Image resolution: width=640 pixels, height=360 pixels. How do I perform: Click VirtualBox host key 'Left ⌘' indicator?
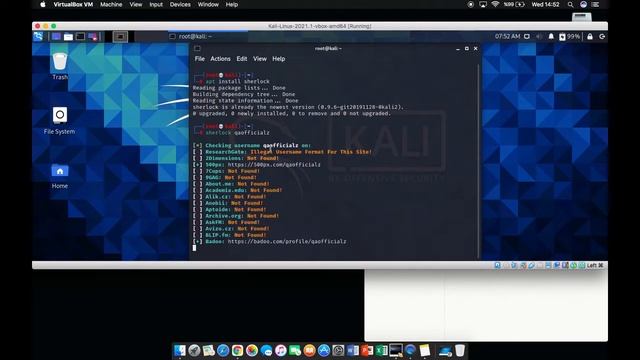595,265
